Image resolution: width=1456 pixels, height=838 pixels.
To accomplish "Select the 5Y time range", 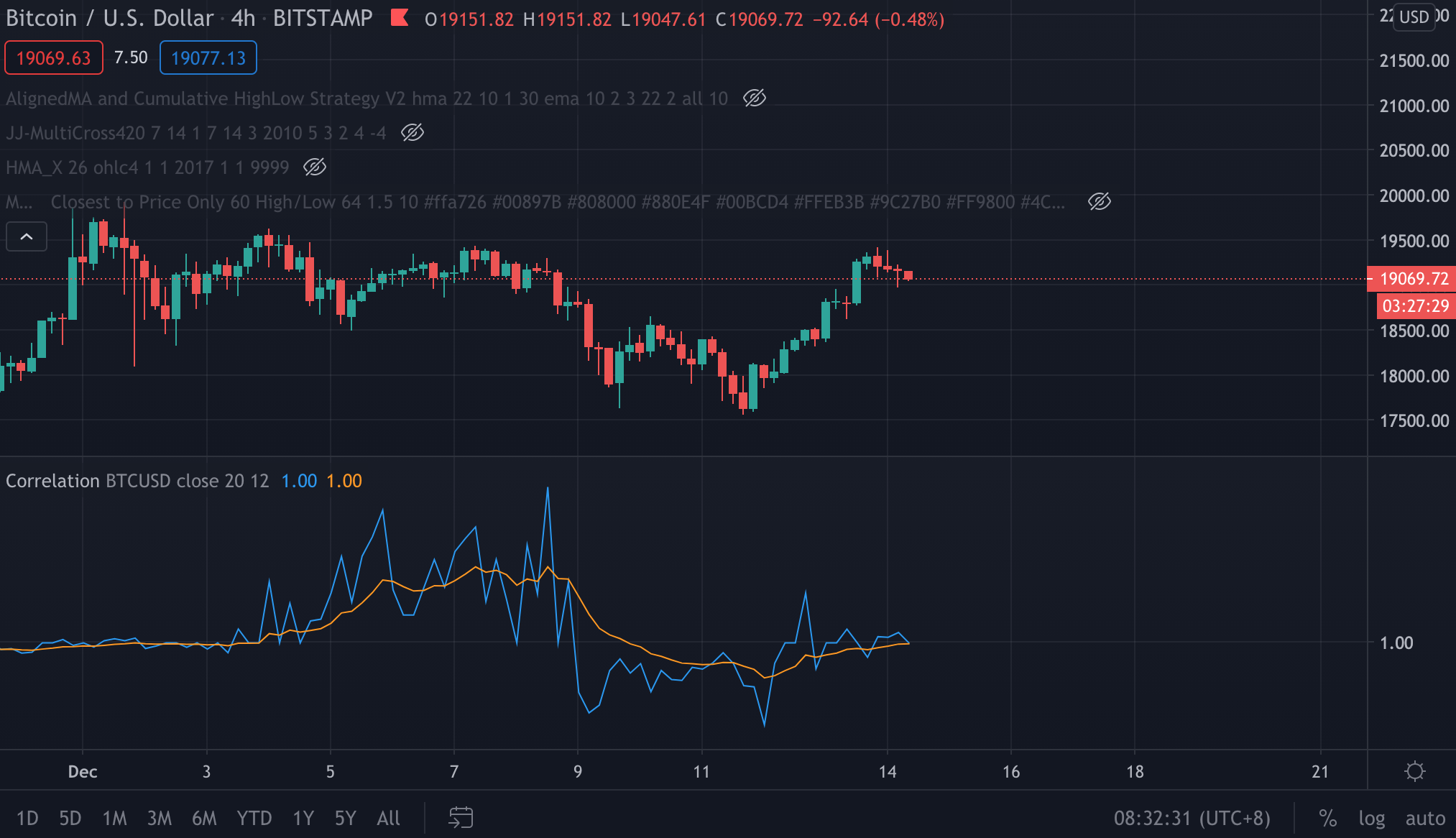I will click(345, 818).
